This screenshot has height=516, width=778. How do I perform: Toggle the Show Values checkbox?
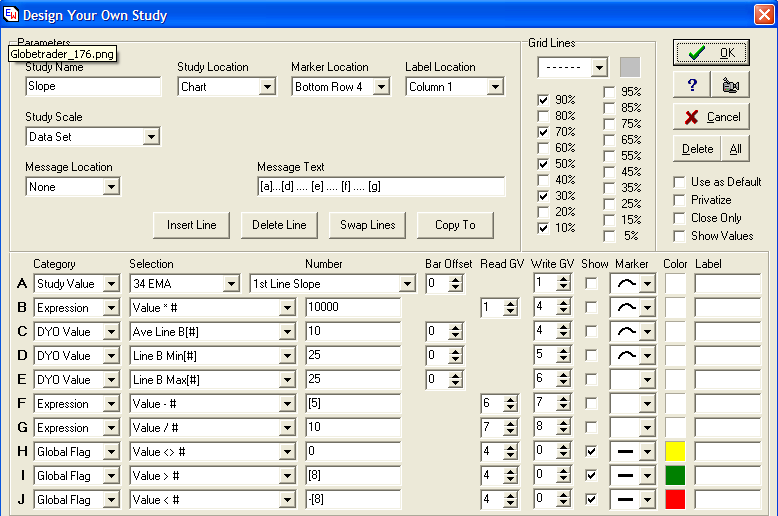(681, 236)
